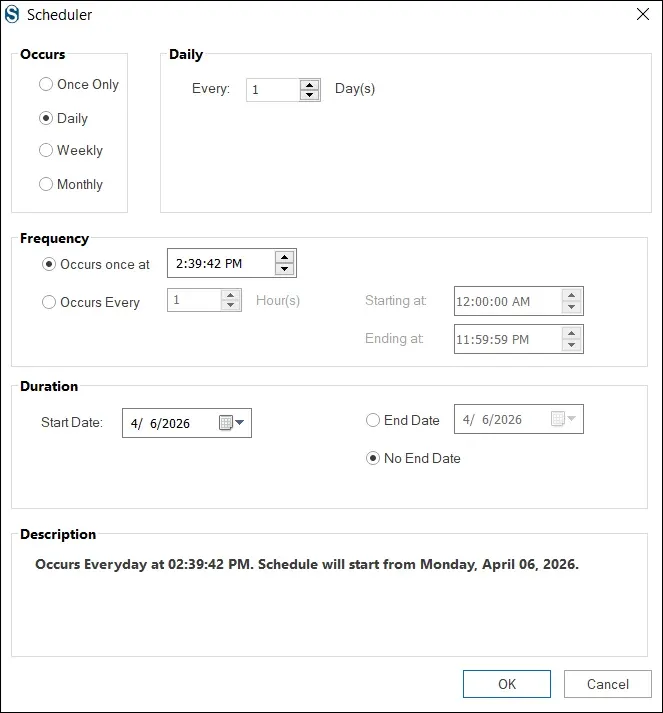Viewport: 663px width, 713px height.
Task: Decrement the Occurs once at time spinner
Action: 285,269
